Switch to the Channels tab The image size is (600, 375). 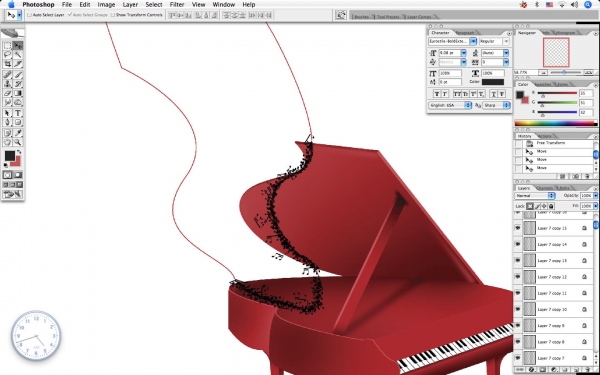click(x=545, y=188)
